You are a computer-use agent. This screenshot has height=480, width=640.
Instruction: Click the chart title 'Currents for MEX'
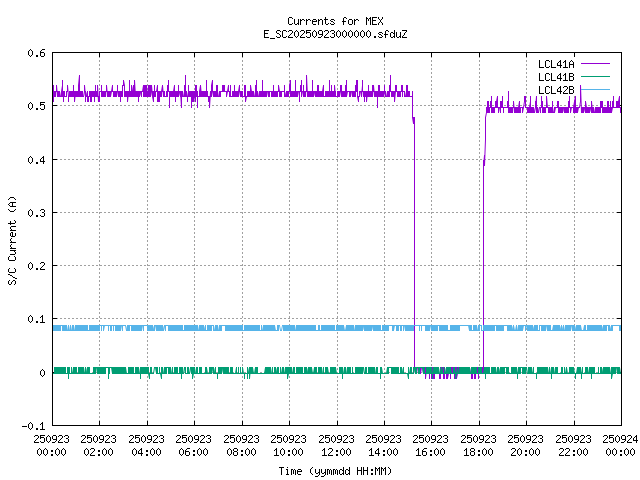tap(334, 21)
